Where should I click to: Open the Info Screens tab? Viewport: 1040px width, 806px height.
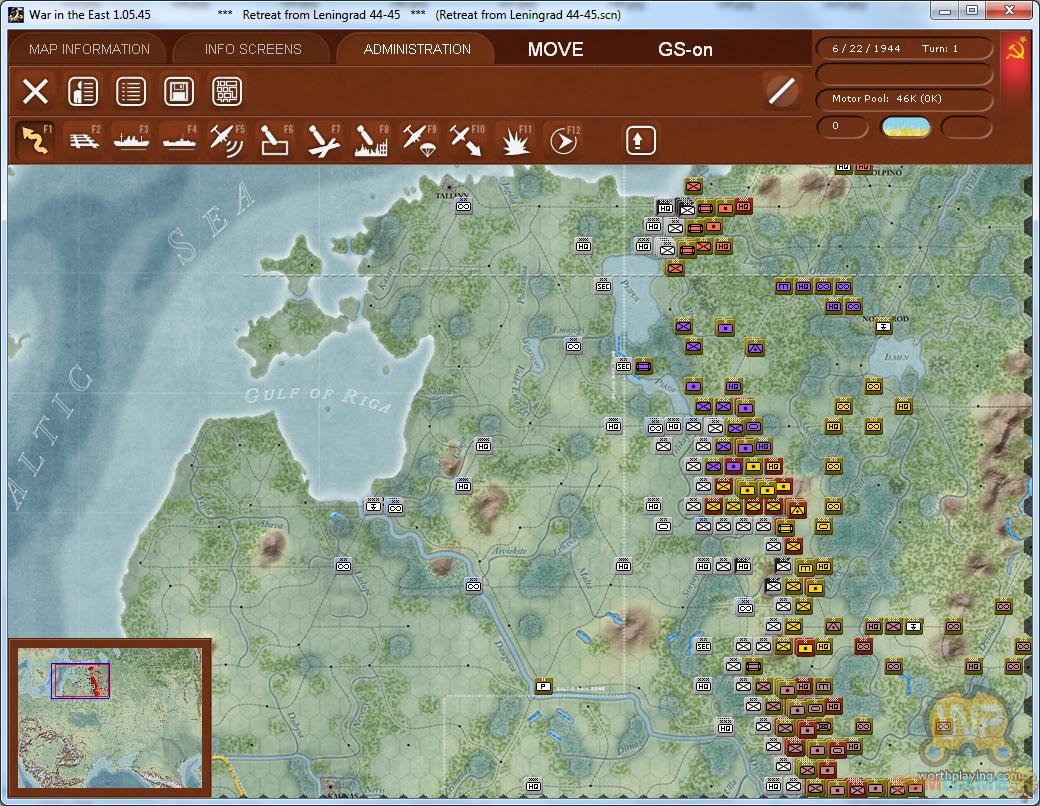pos(252,49)
